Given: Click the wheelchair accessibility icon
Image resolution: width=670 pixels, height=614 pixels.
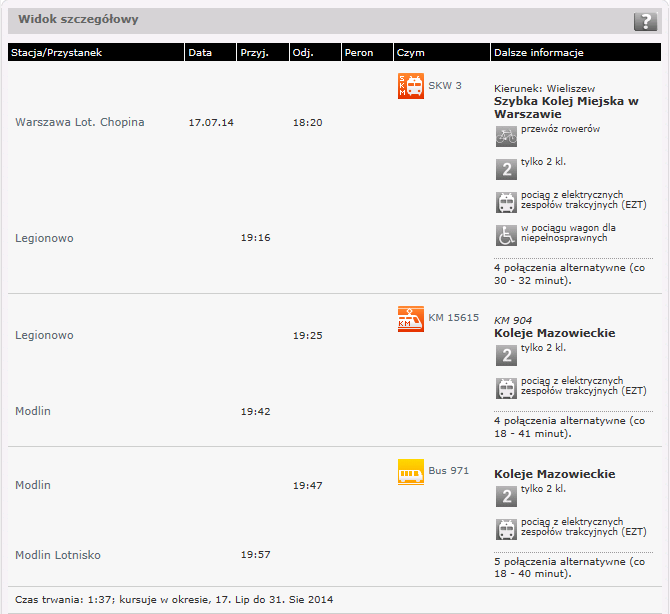Looking at the screenshot, I should coord(506,235).
